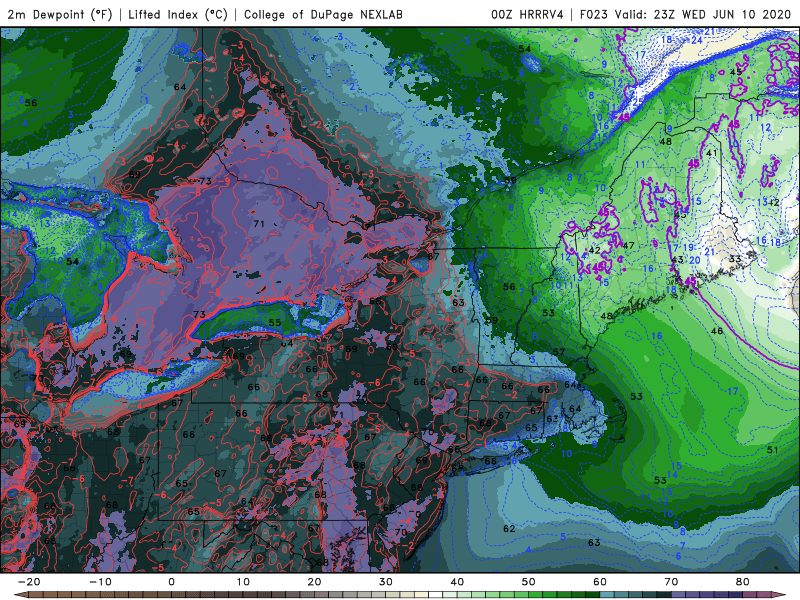Click the 62 dewpoint value over the ocean

tap(509, 529)
